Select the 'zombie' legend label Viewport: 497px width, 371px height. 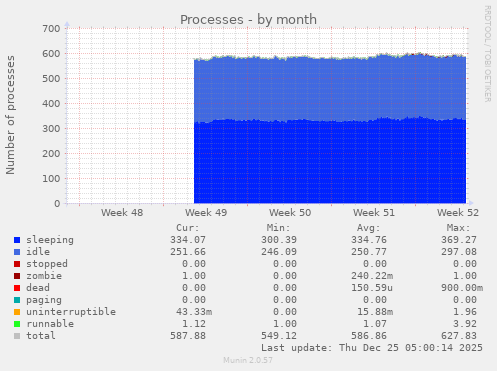click(x=44, y=276)
